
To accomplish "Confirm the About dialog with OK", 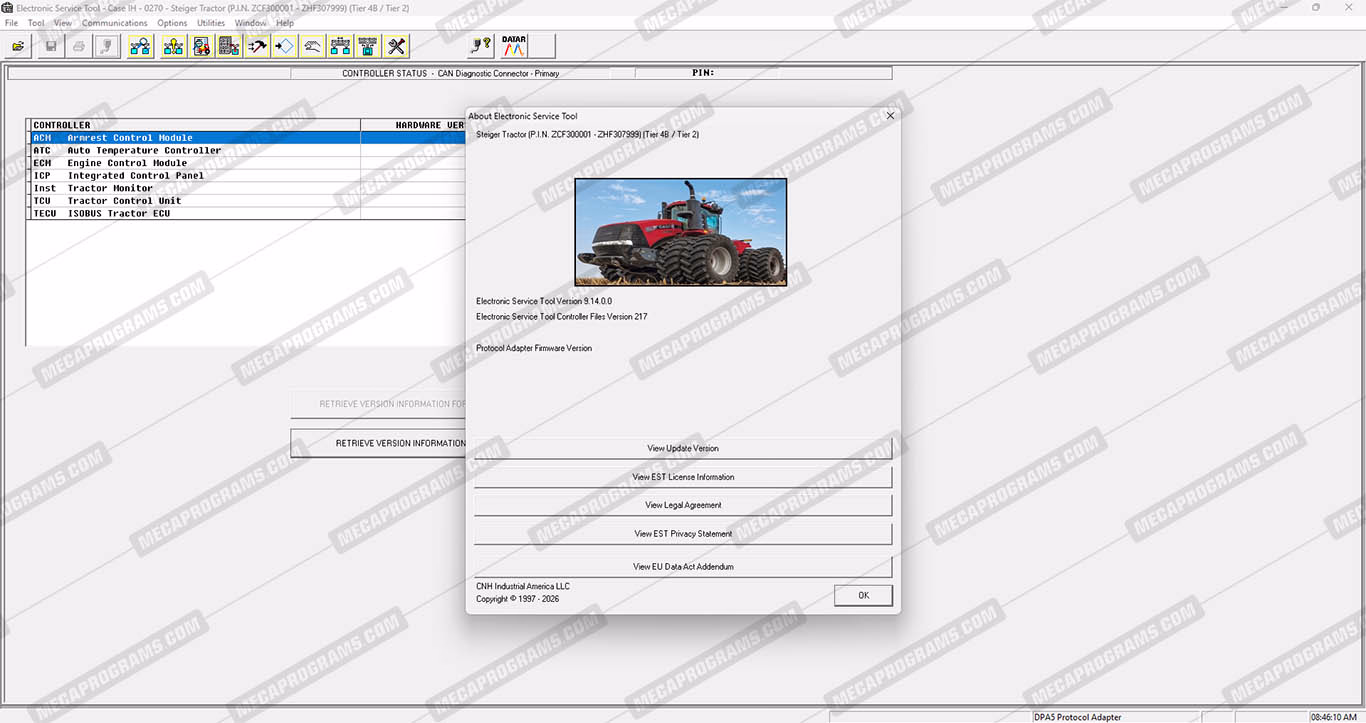I will click(x=863, y=595).
